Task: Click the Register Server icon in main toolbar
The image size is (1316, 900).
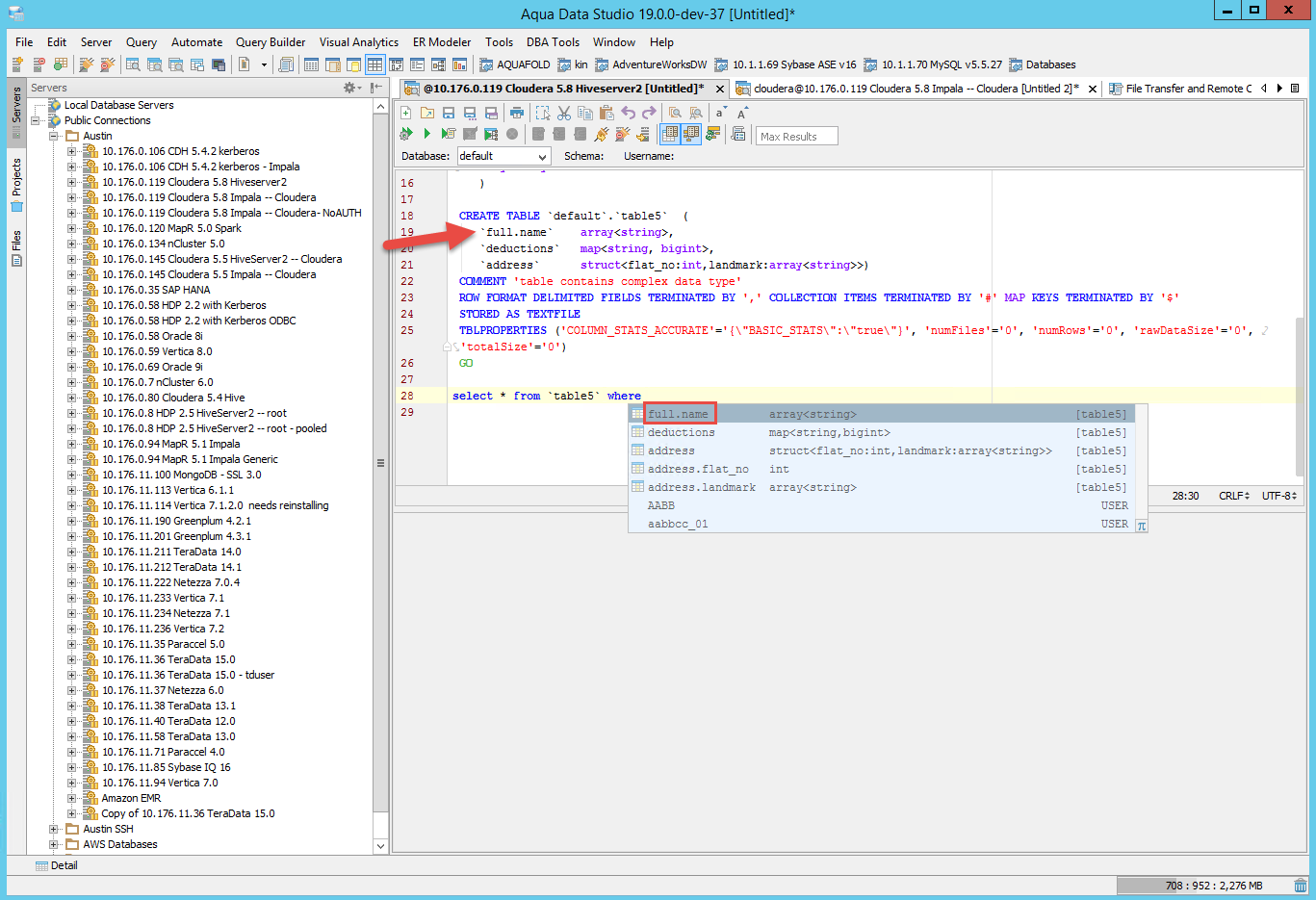Action: point(17,64)
